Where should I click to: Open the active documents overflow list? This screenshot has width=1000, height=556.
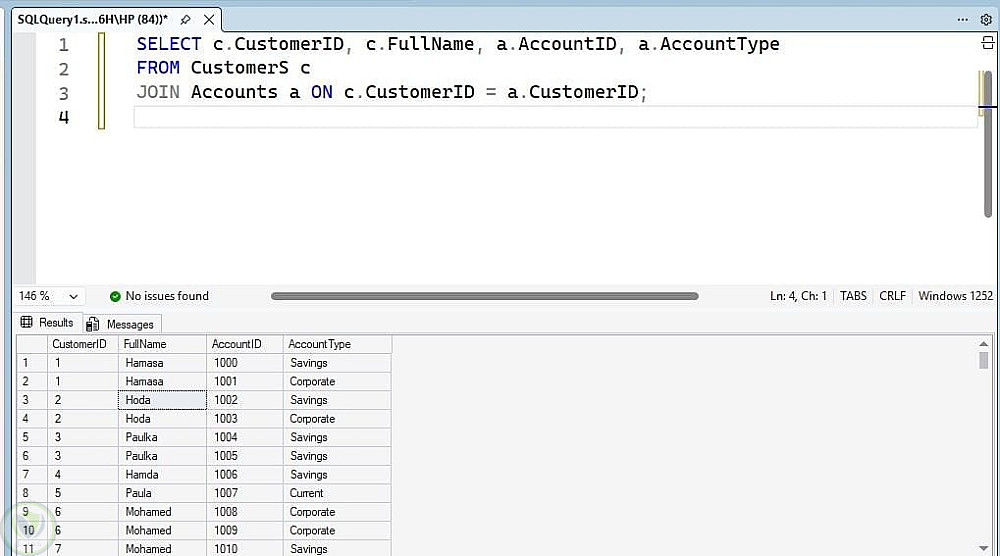963,20
